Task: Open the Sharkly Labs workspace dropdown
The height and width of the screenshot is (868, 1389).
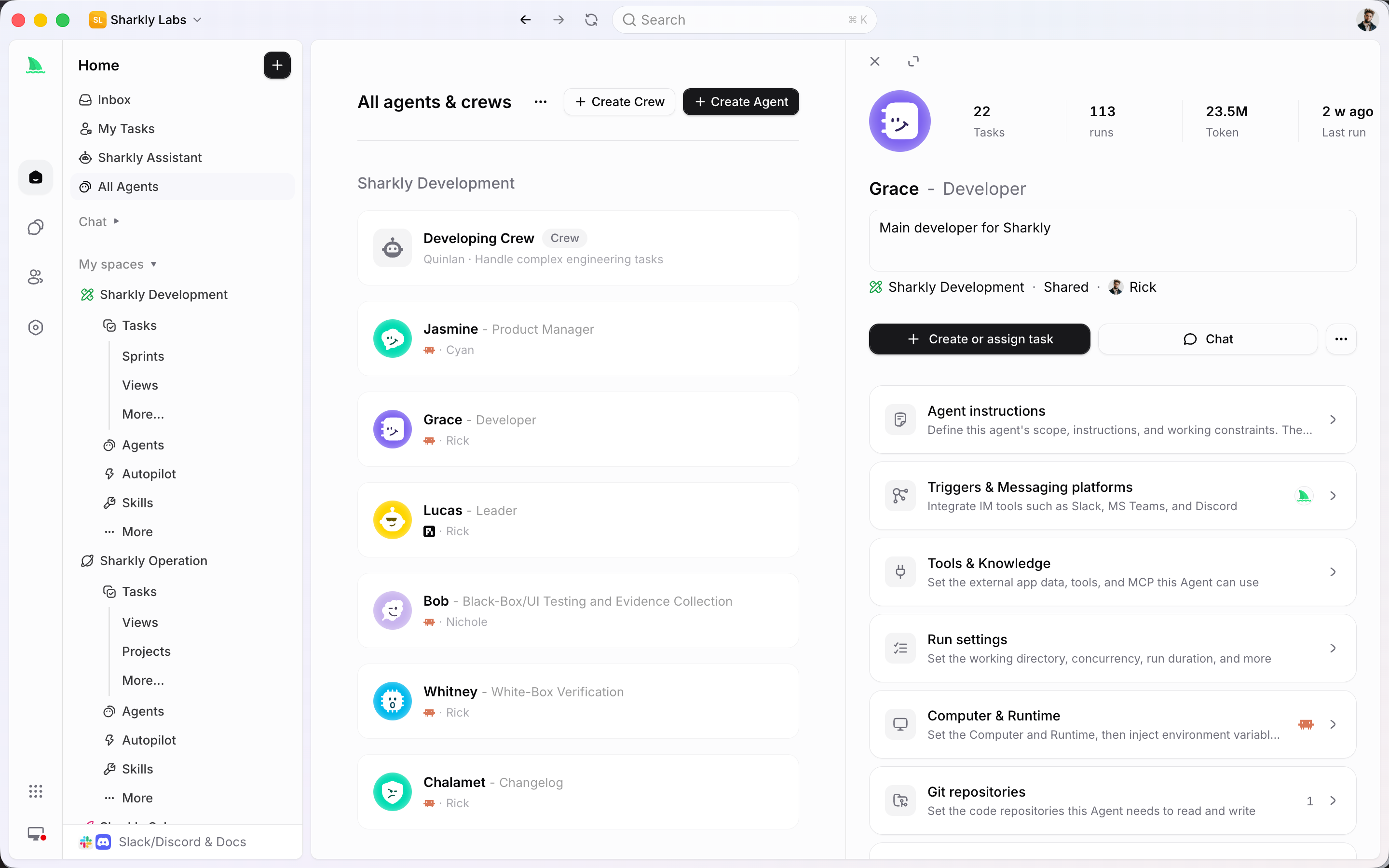Action: tap(146, 20)
